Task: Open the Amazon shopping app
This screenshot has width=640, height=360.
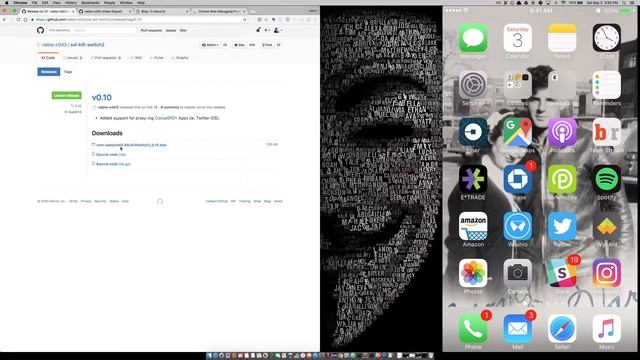Action: [x=473, y=226]
